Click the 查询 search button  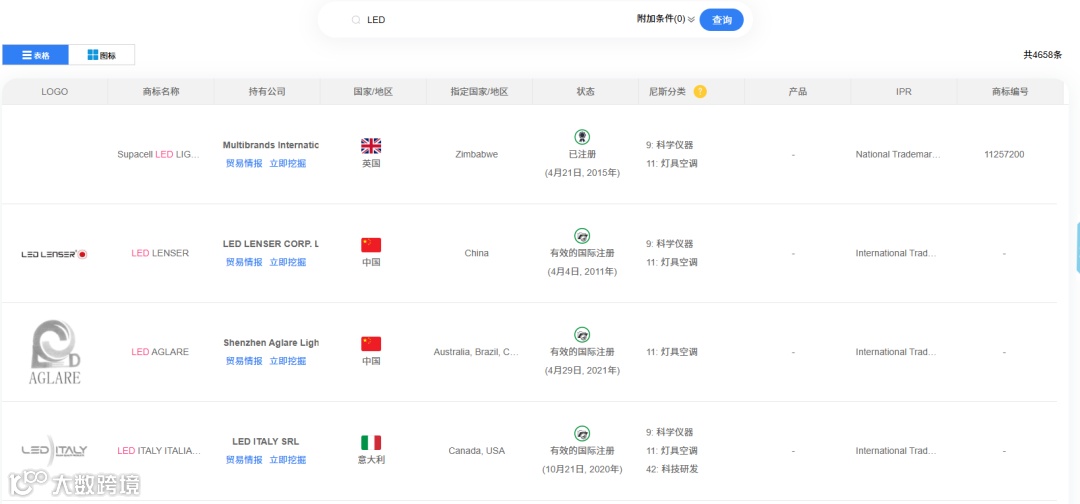click(x=722, y=20)
